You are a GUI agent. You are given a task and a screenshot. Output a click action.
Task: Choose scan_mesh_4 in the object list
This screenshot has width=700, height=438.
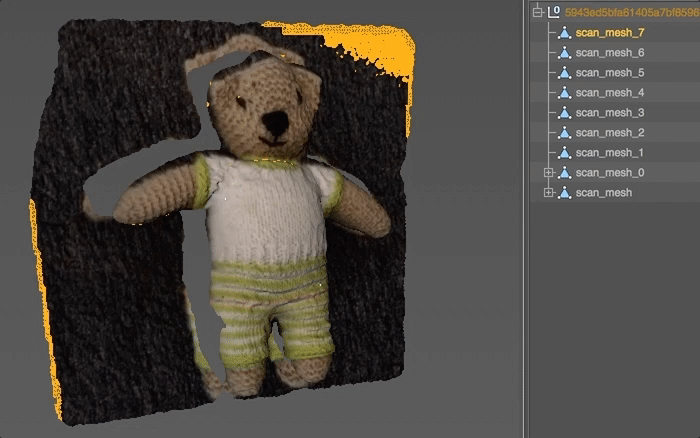click(x=610, y=93)
